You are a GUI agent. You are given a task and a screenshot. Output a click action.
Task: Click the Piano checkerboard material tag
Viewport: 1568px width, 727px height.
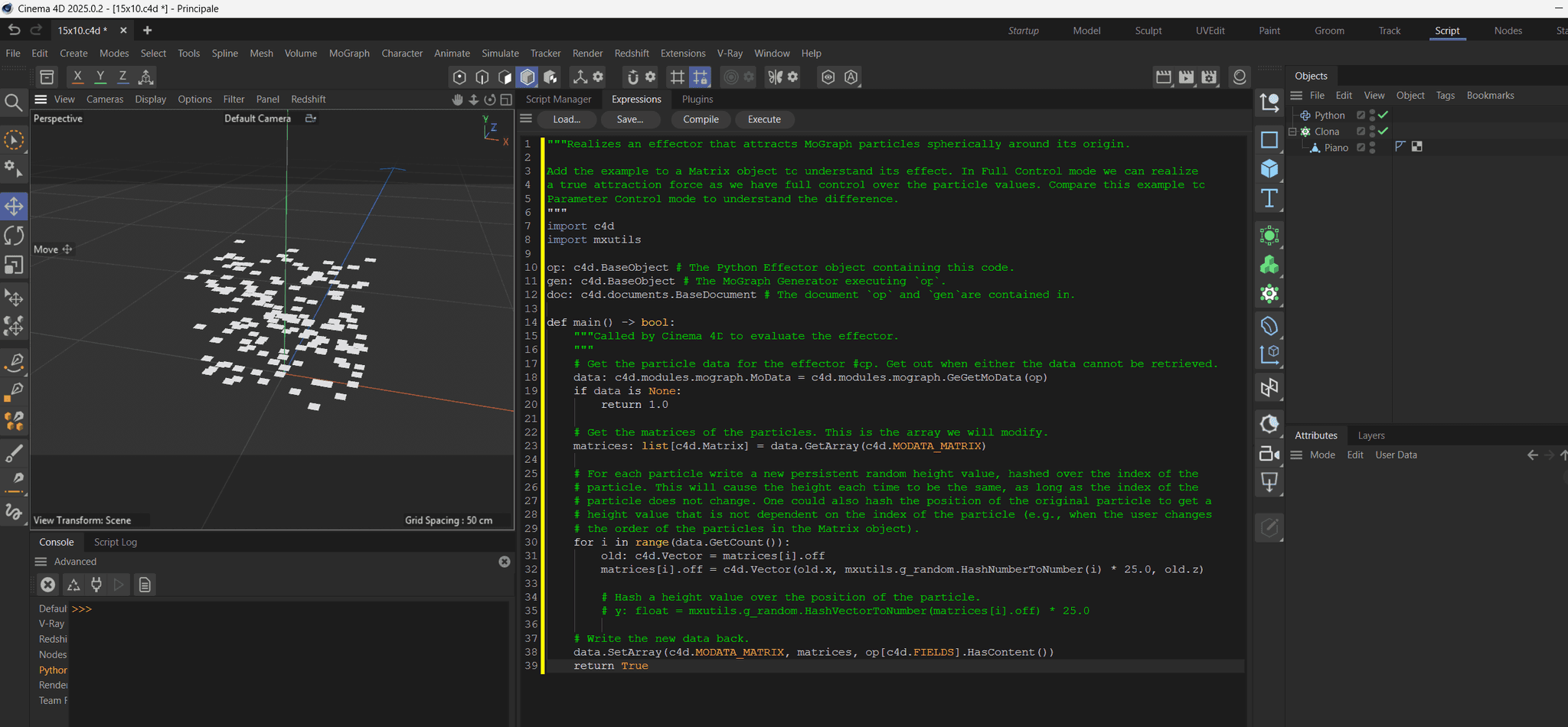tap(1417, 147)
